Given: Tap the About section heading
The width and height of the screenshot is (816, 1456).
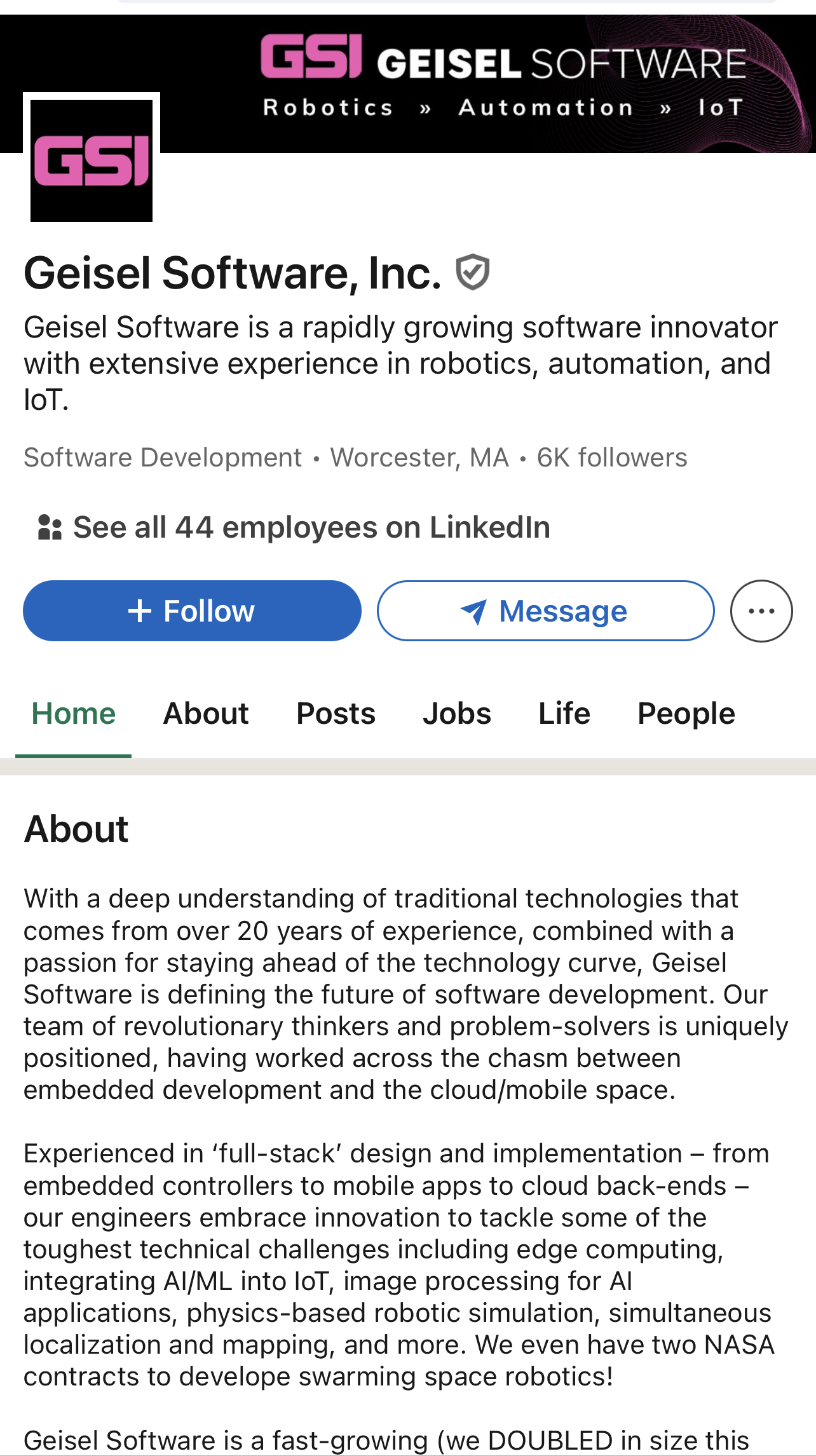Looking at the screenshot, I should [x=76, y=829].
